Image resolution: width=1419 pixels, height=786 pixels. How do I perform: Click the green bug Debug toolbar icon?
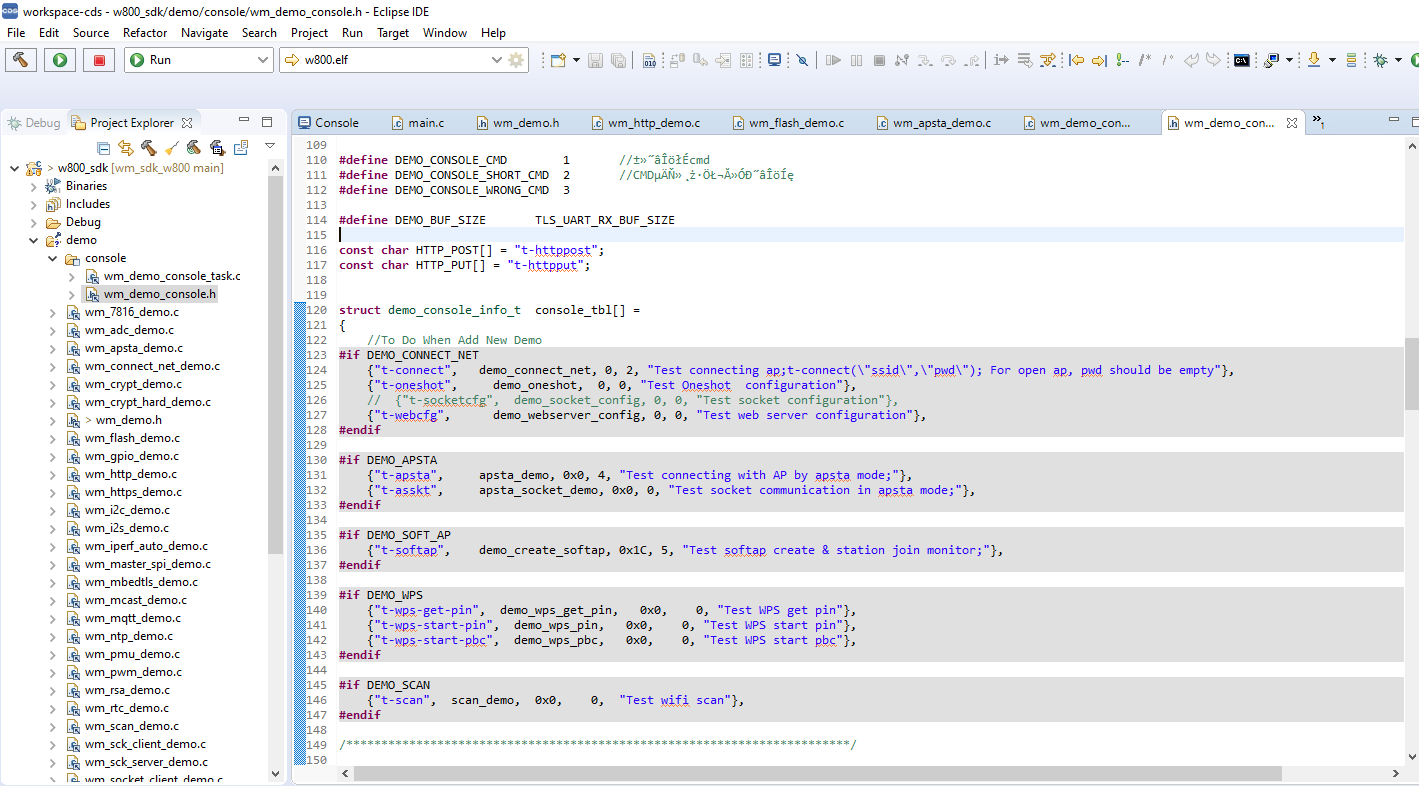point(1380,60)
